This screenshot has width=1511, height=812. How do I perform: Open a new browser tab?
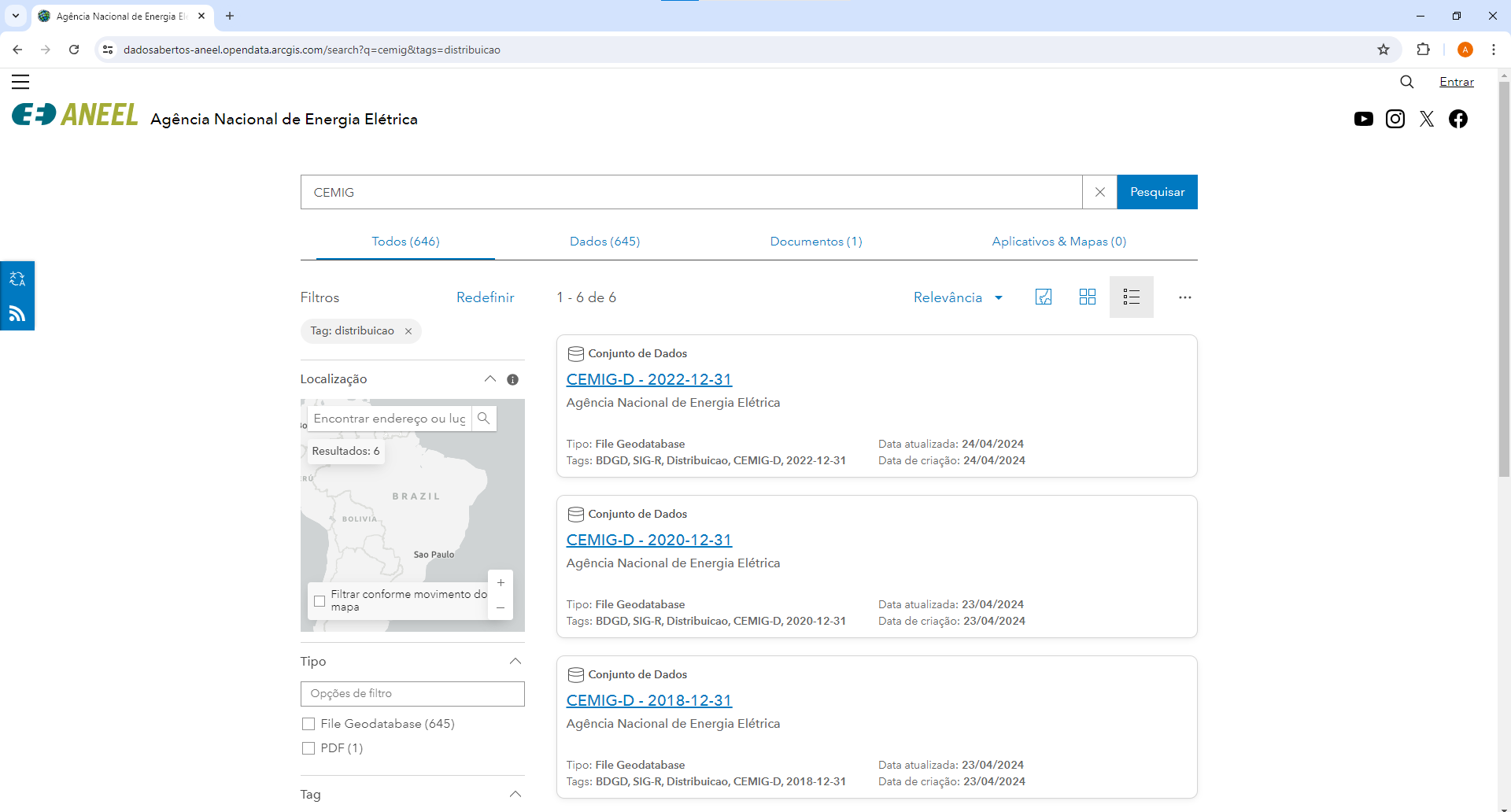[230, 16]
